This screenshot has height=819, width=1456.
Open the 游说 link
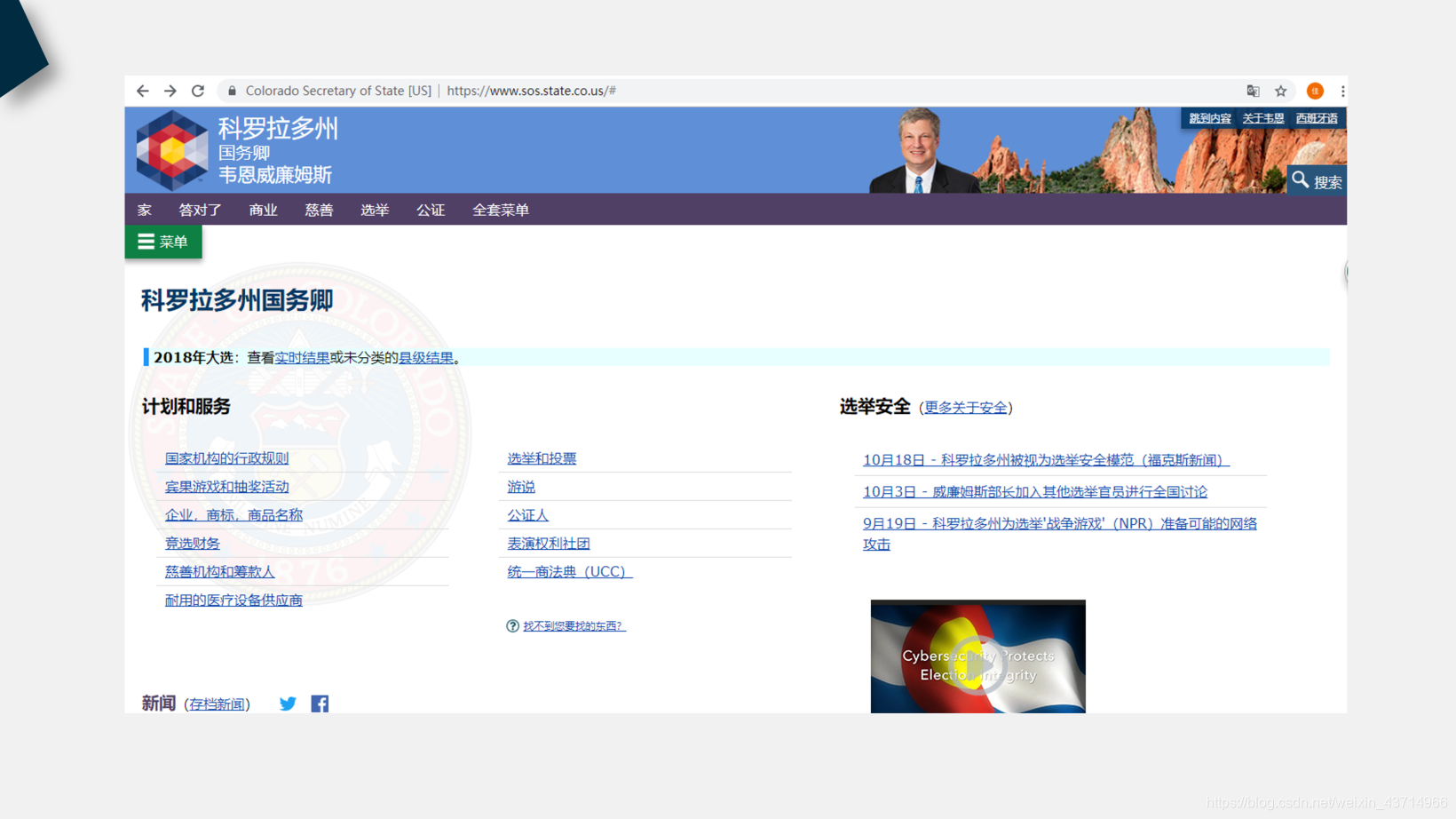click(521, 487)
